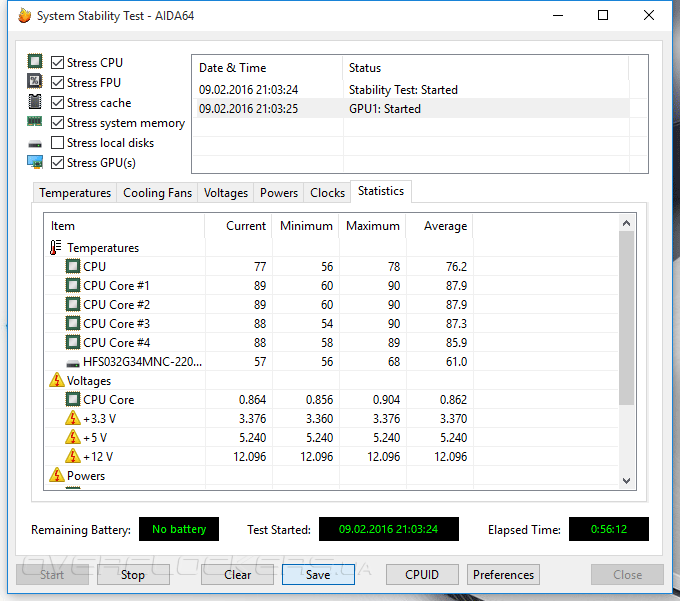Maximize the AIDA64 window
Screen dimensions: 680x601
pyautogui.click(x=603, y=16)
